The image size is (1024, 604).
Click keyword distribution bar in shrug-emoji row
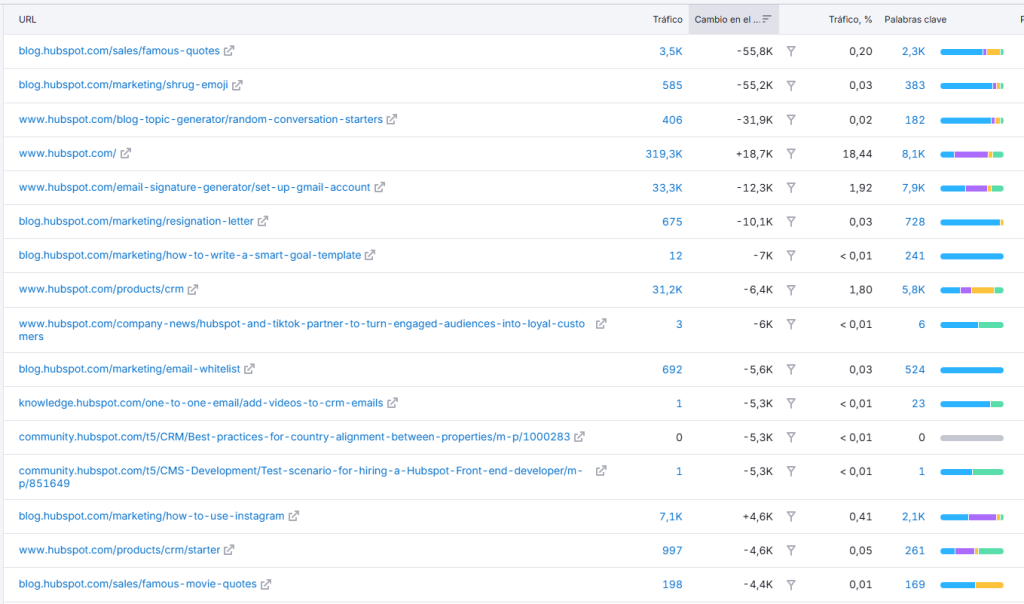click(971, 86)
